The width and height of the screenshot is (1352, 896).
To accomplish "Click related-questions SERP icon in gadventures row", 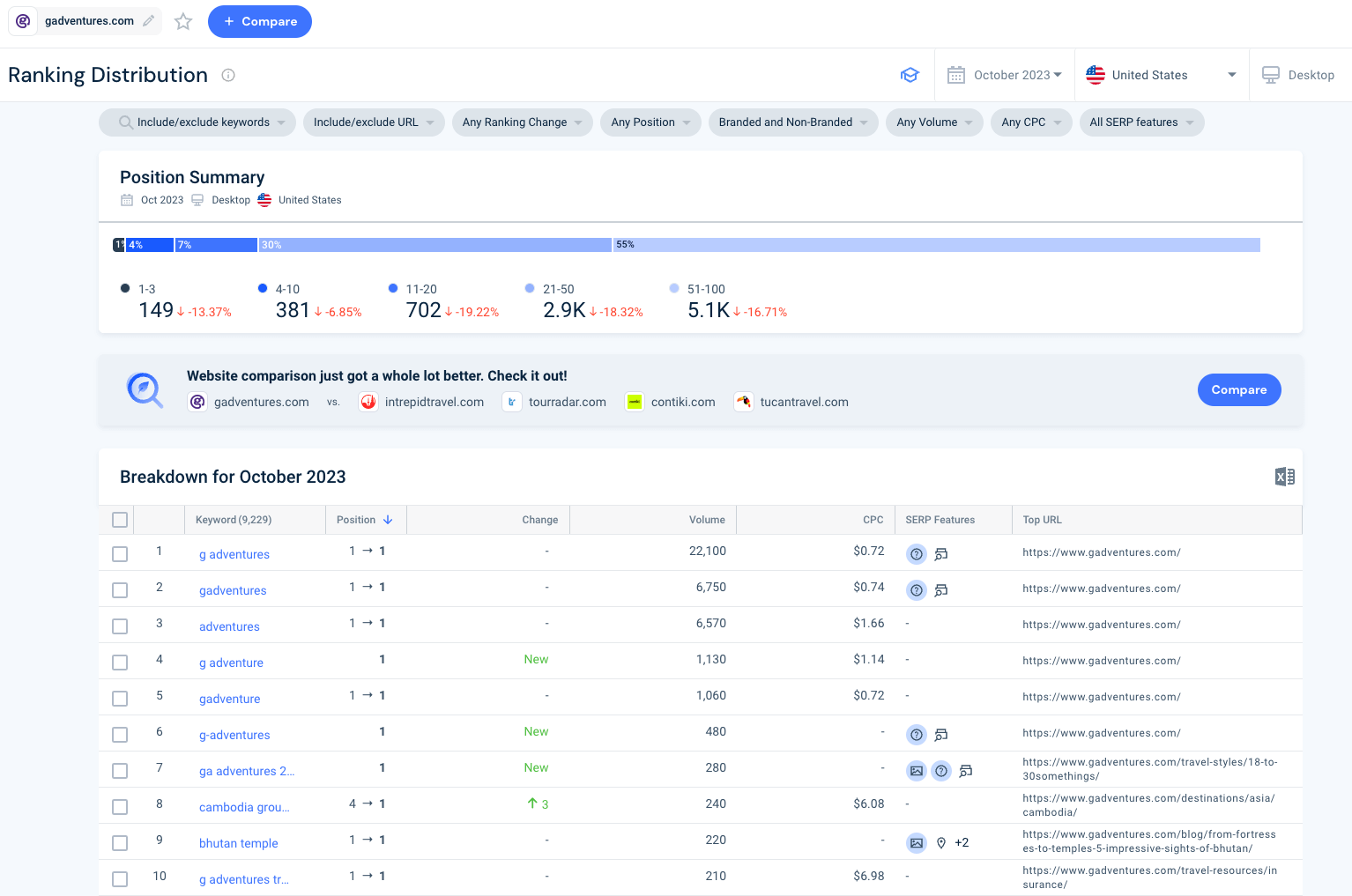I will pyautogui.click(x=917, y=590).
